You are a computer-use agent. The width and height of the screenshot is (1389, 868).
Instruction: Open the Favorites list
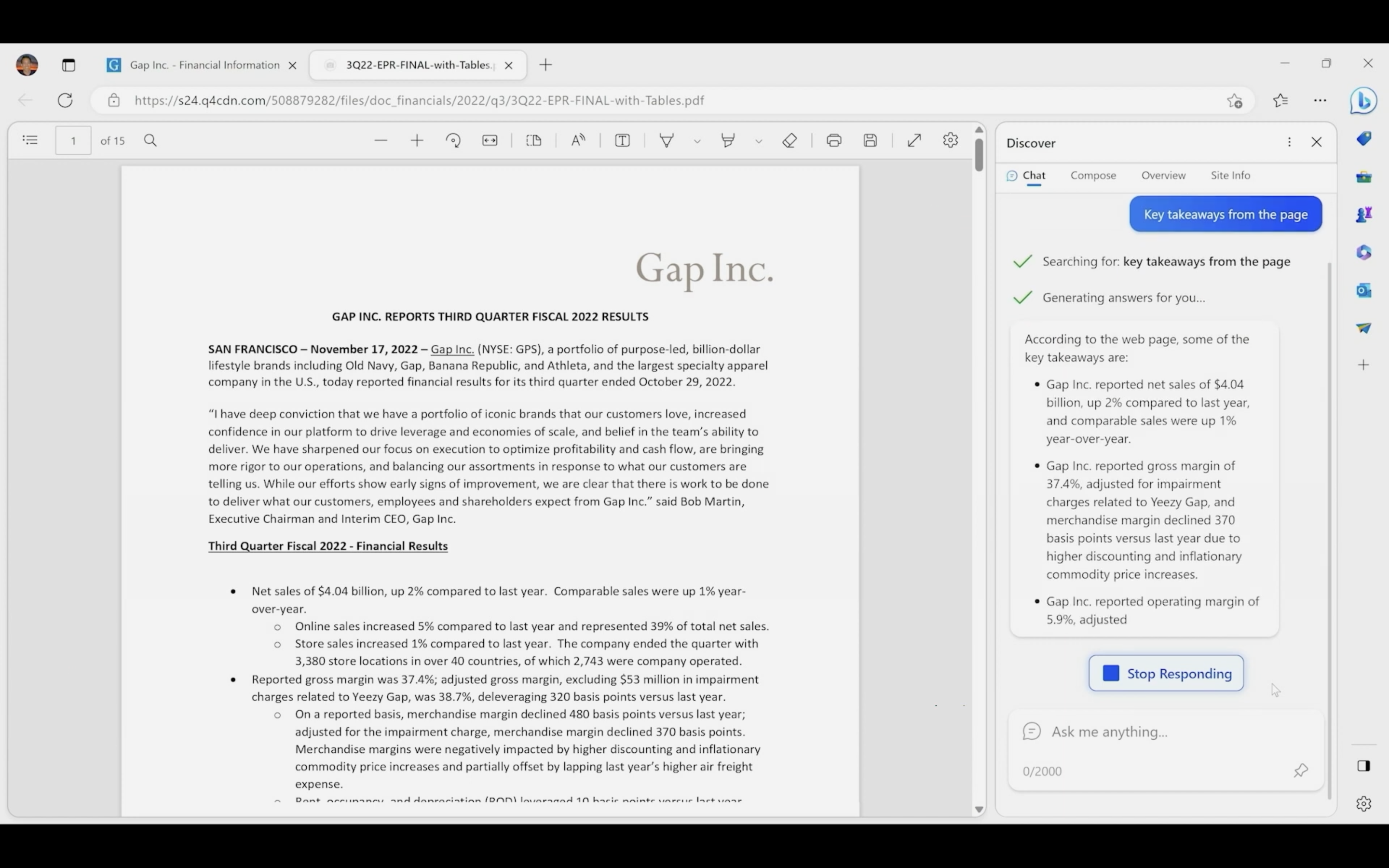click(x=1280, y=101)
